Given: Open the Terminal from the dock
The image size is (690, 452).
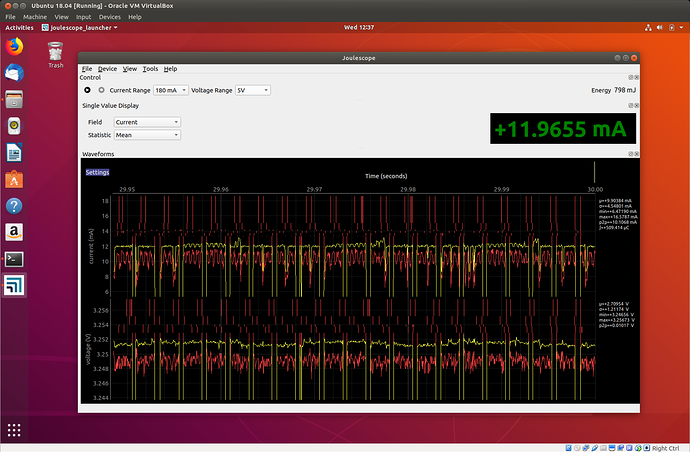Looking at the screenshot, I should [14, 259].
